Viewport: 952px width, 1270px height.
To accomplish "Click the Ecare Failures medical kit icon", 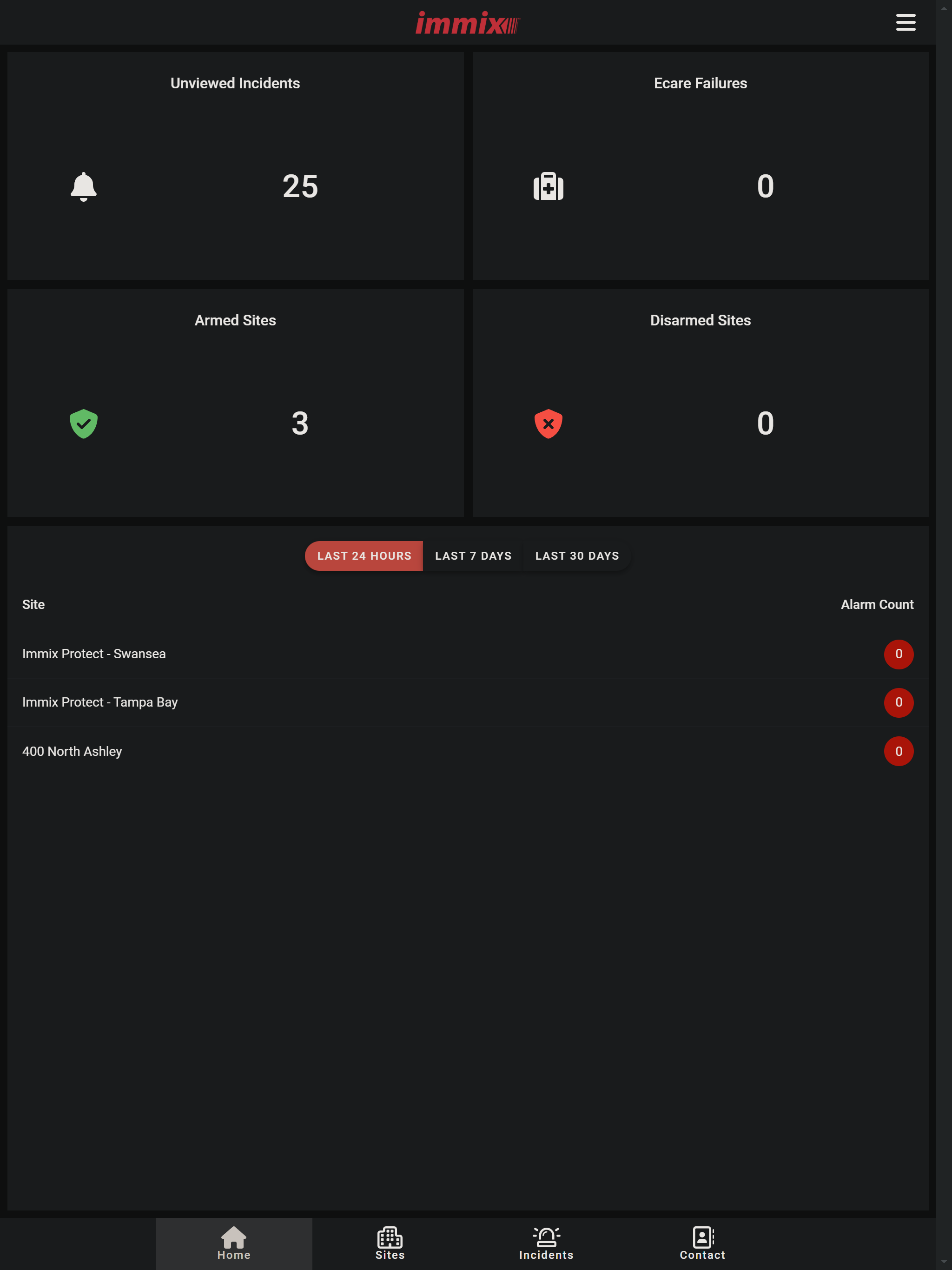I will (x=549, y=186).
